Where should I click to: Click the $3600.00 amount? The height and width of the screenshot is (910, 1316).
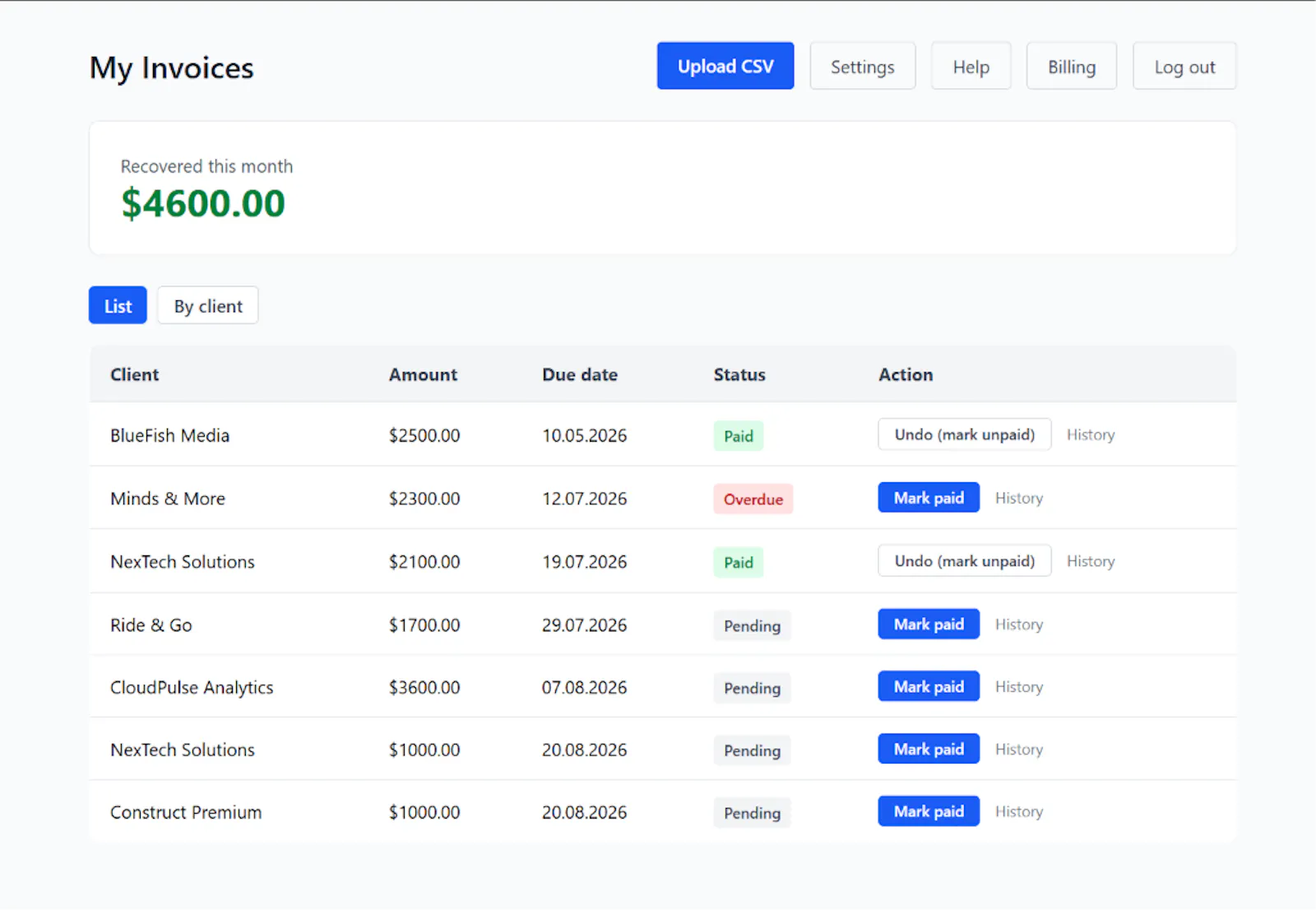pyautogui.click(x=424, y=688)
